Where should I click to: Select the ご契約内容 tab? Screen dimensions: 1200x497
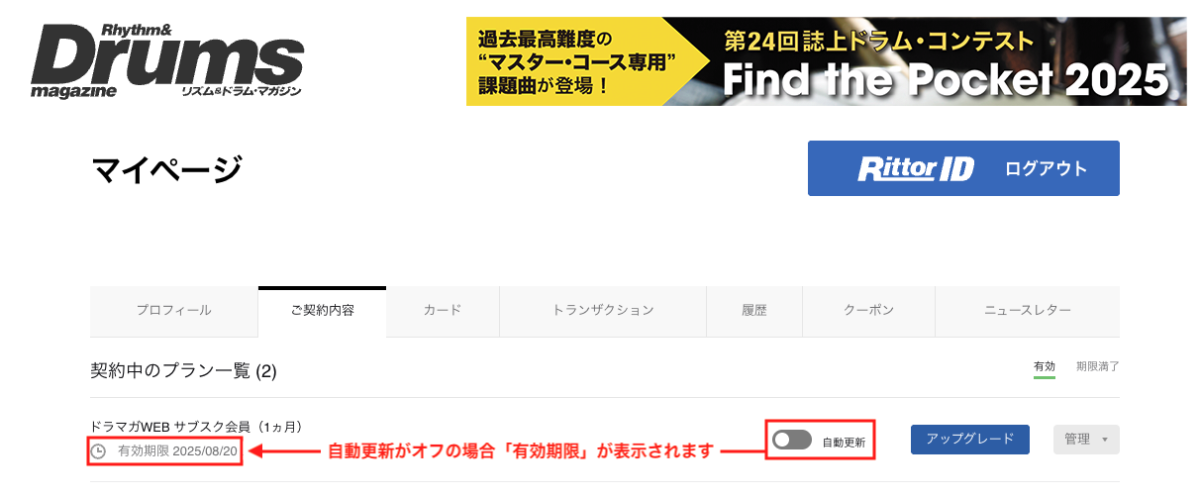click(x=322, y=311)
